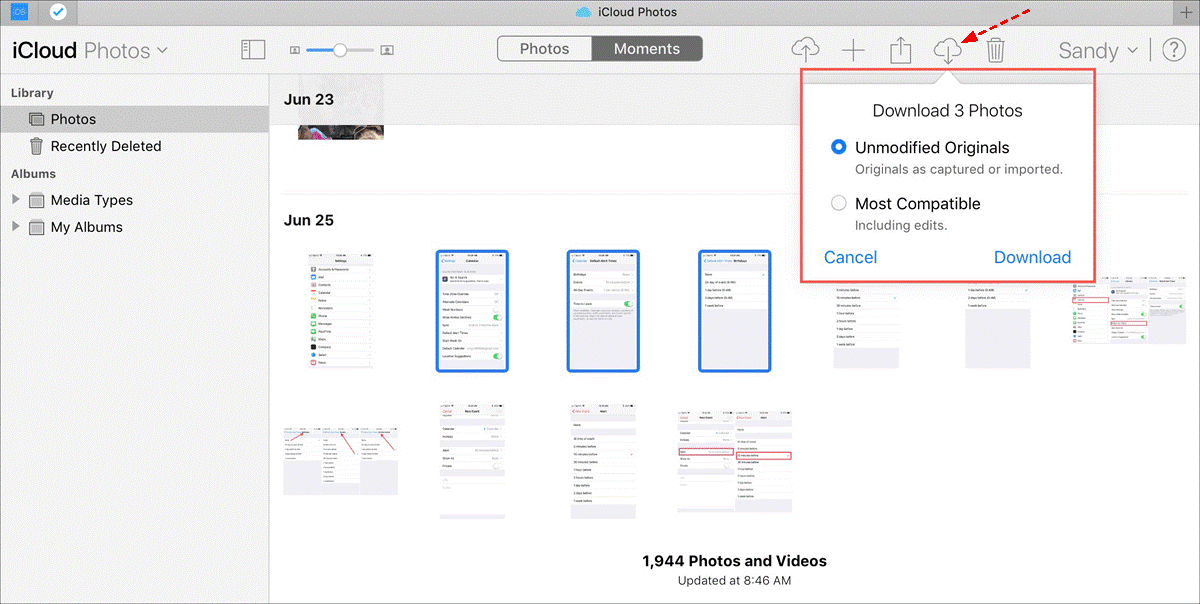Select Most Compatible radio button
This screenshot has height=604, width=1200.
[x=839, y=203]
